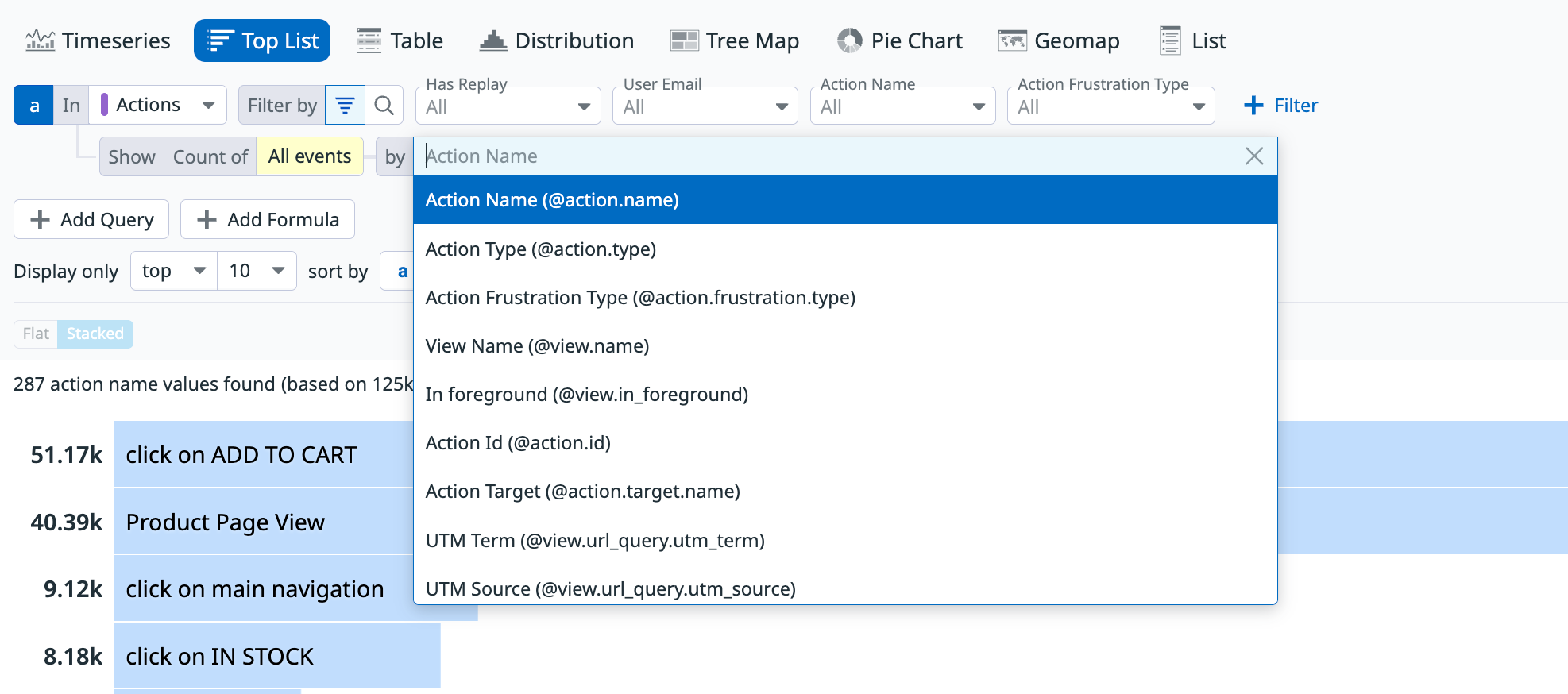The image size is (1568, 694).
Task: Select the Geomap visualization
Action: click(x=1059, y=40)
